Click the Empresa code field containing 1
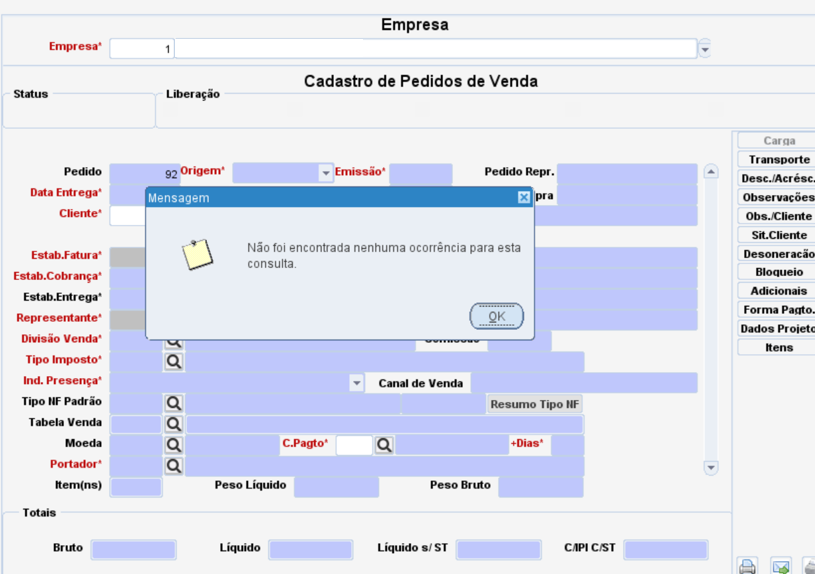Screen dimensions: 815x574 142,49
